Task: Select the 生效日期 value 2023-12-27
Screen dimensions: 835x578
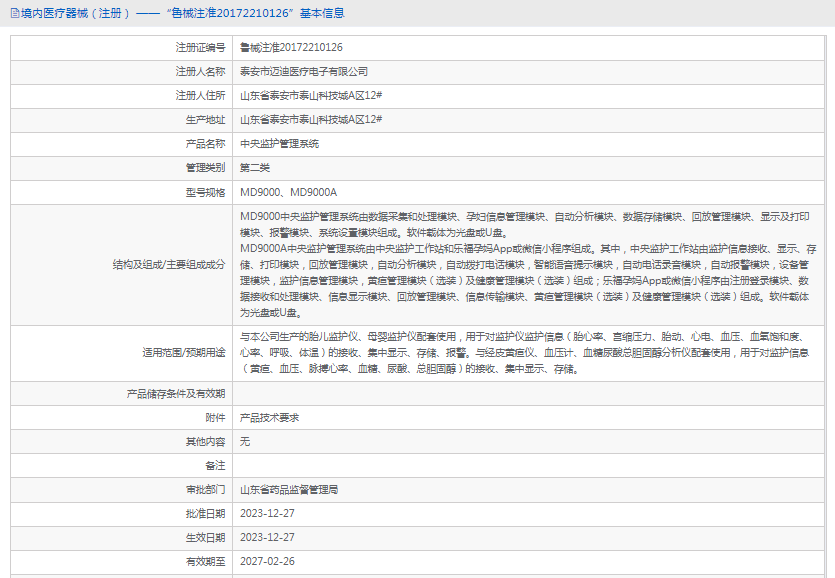Action: click(x=267, y=538)
